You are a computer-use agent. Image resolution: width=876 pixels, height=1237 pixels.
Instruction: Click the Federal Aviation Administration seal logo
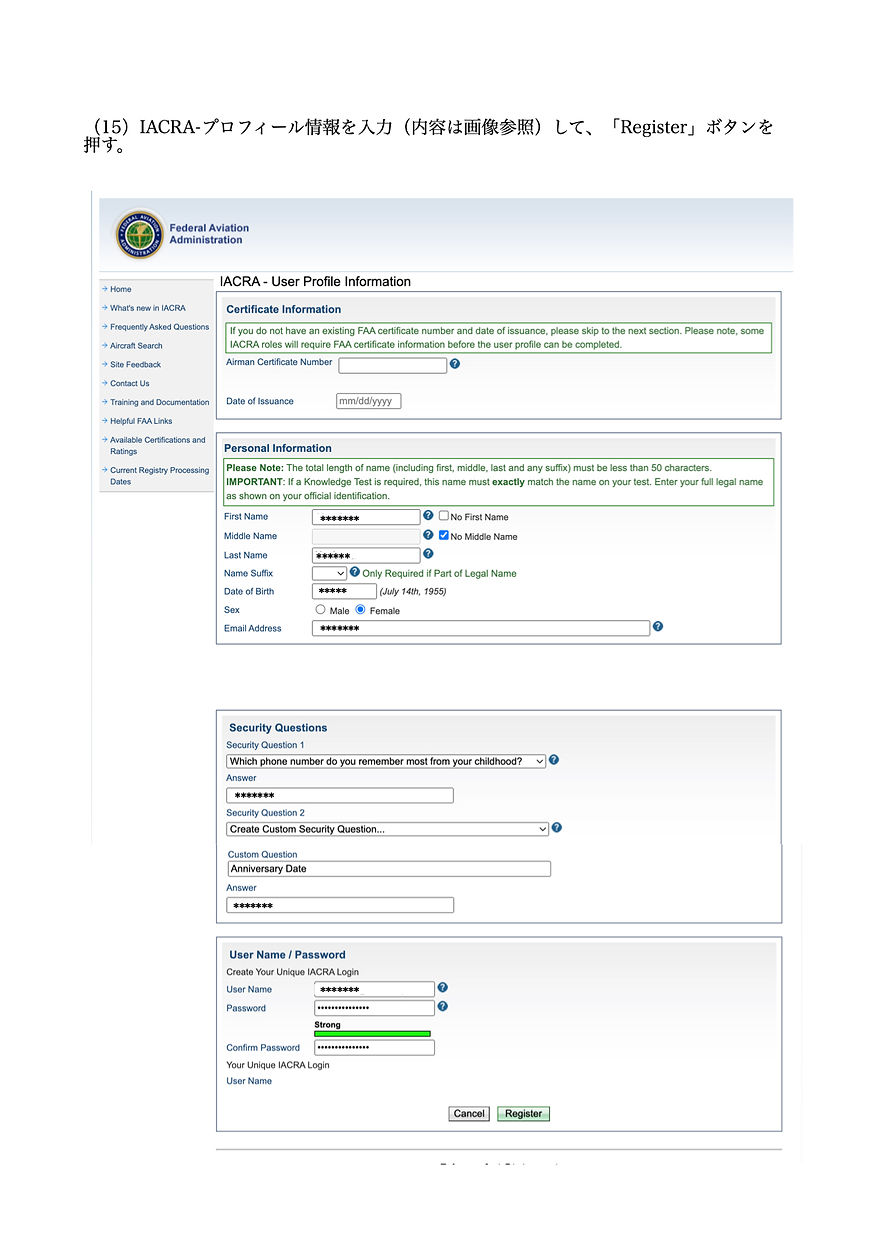click(x=139, y=234)
